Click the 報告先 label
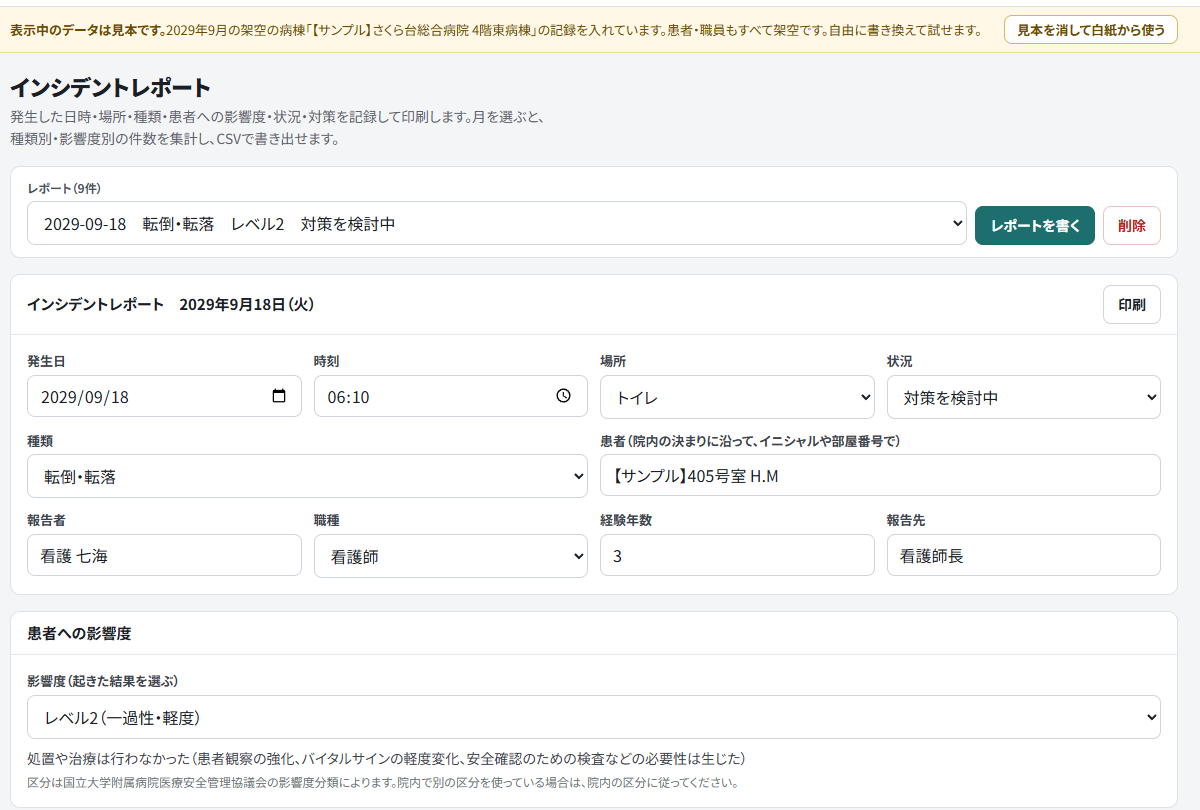This screenshot has width=1200, height=810. [x=906, y=520]
